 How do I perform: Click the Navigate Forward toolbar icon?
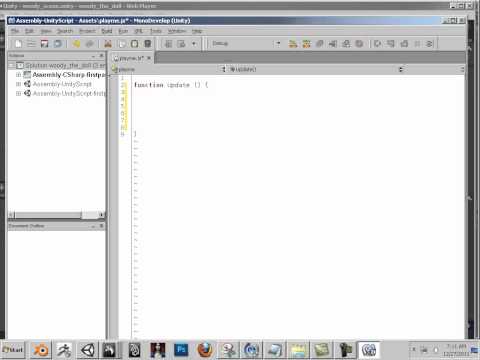[181, 44]
